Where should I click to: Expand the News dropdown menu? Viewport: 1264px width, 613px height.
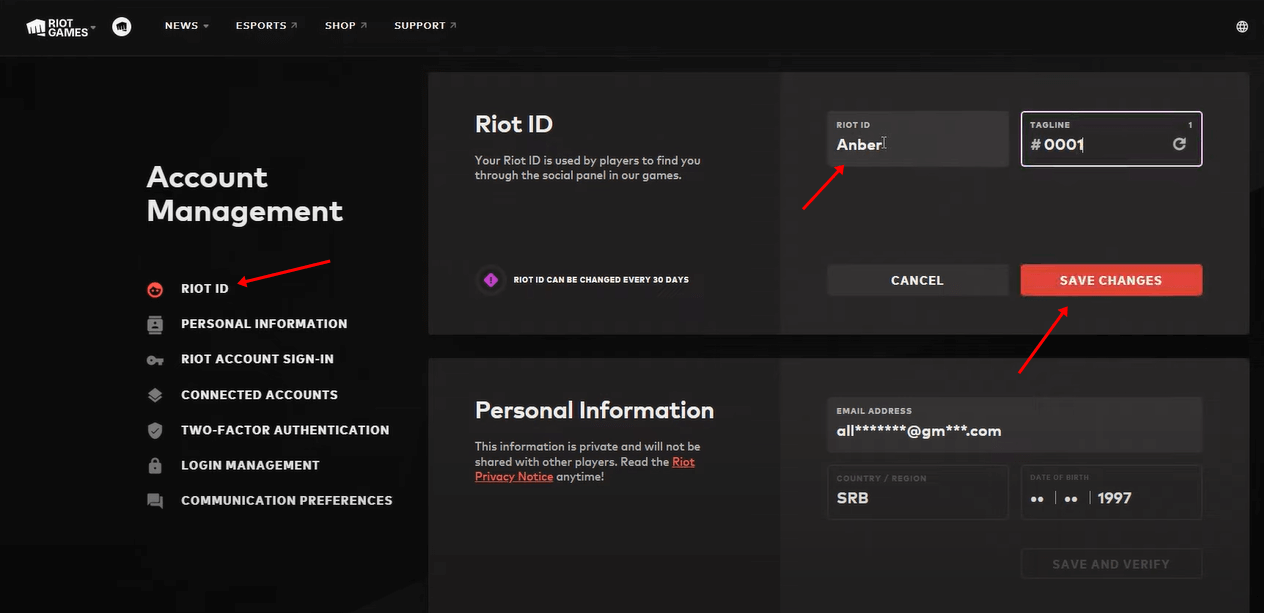click(x=186, y=26)
